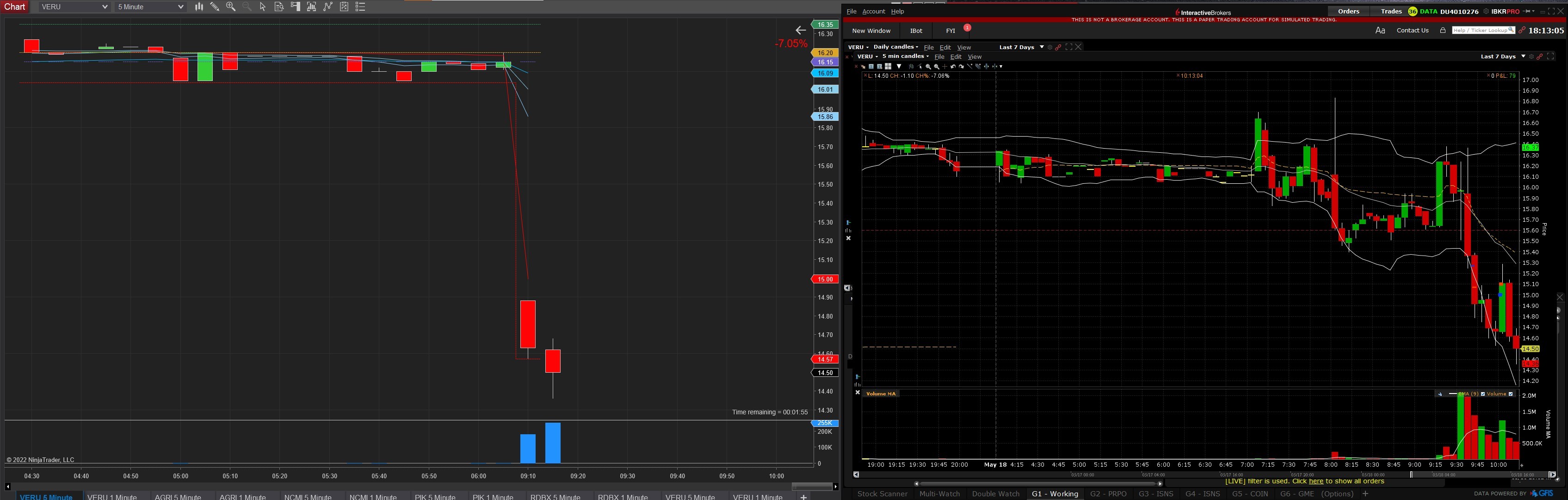This screenshot has width=1568, height=500.
Task: Open volume panel wrench settings icon
Action: click(x=1440, y=394)
